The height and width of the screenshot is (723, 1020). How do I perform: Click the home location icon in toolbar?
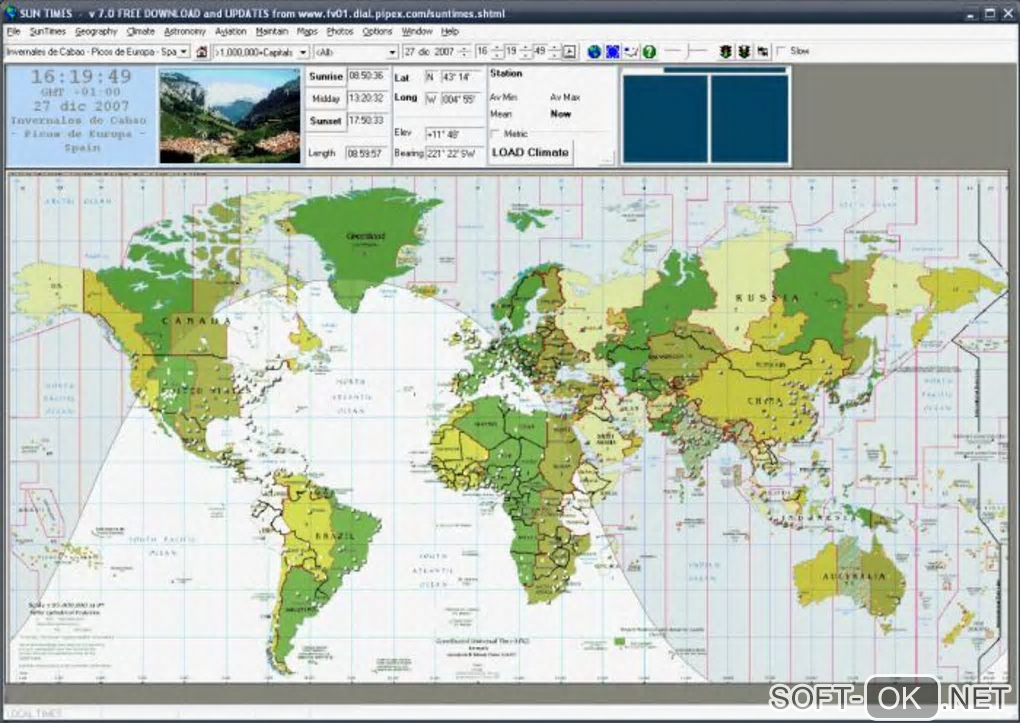coord(201,51)
